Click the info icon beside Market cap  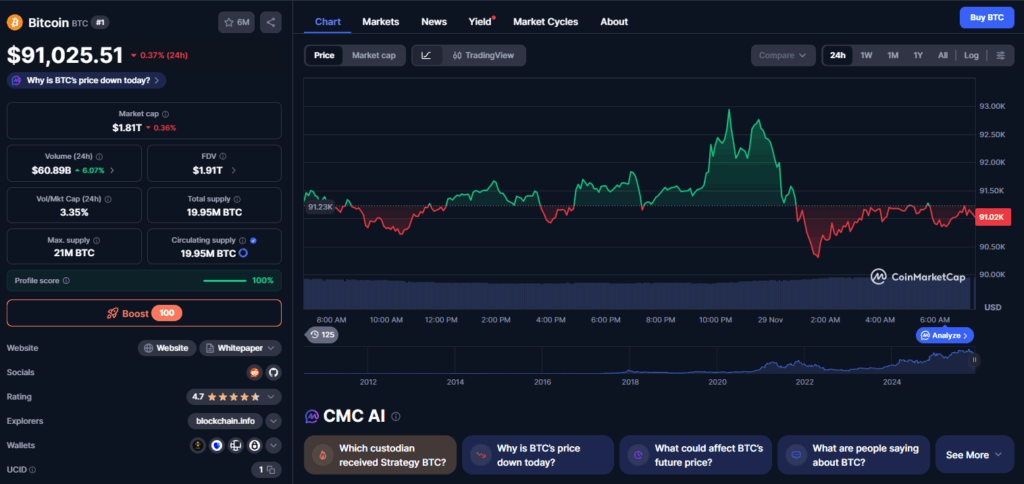166,115
